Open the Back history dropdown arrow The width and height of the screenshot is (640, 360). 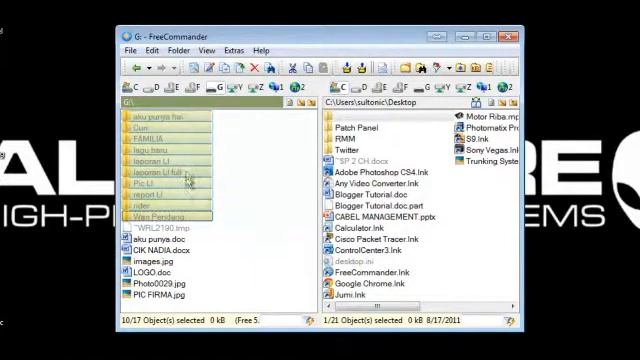click(149, 68)
